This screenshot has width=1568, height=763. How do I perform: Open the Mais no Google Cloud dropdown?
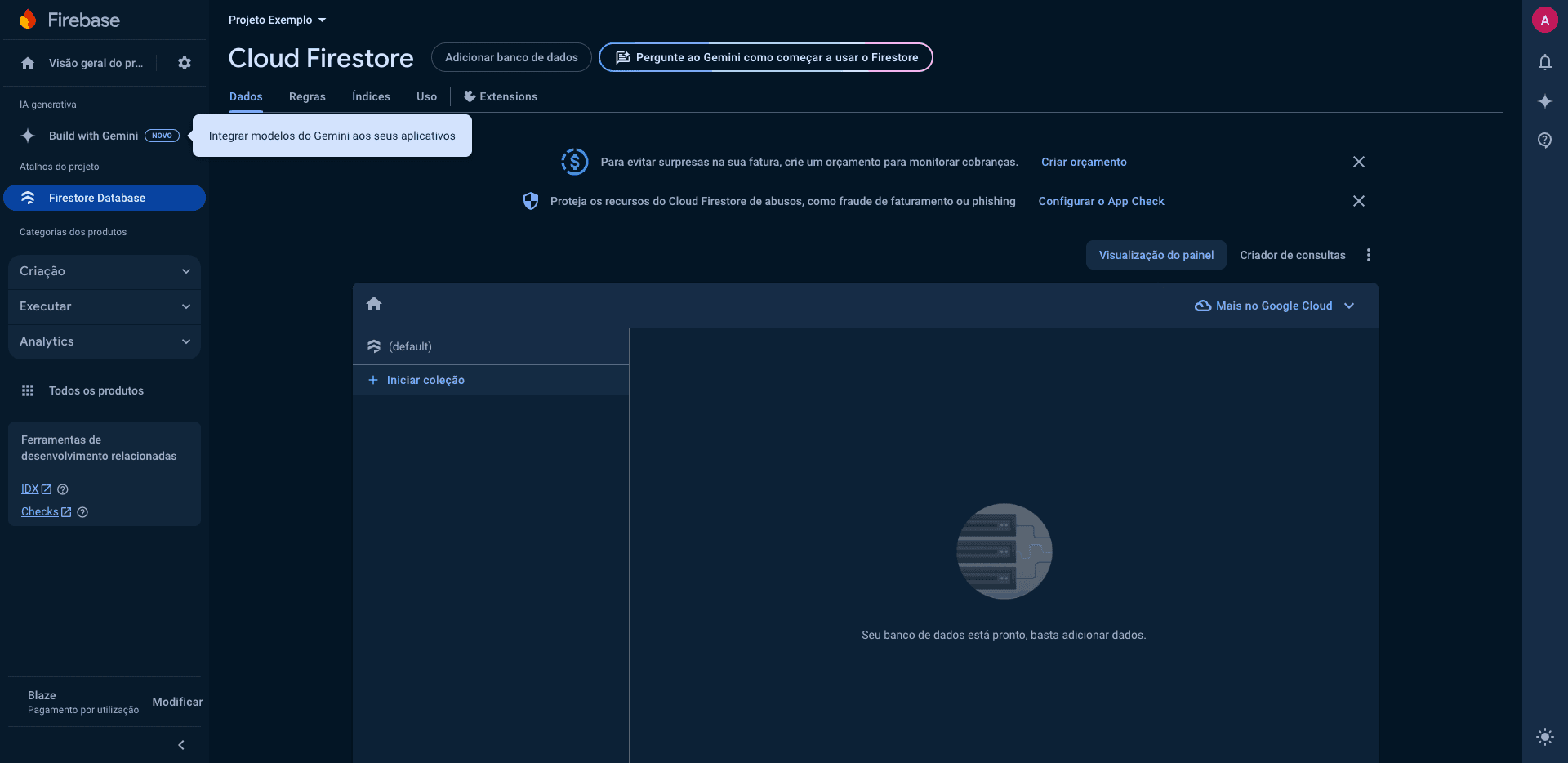coord(1274,306)
